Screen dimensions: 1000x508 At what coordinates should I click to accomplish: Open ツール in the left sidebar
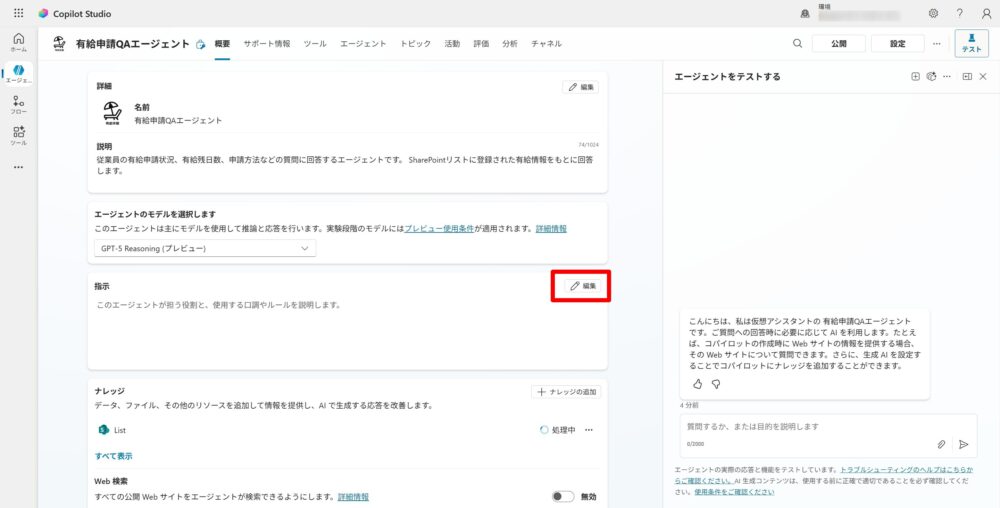[x=18, y=136]
